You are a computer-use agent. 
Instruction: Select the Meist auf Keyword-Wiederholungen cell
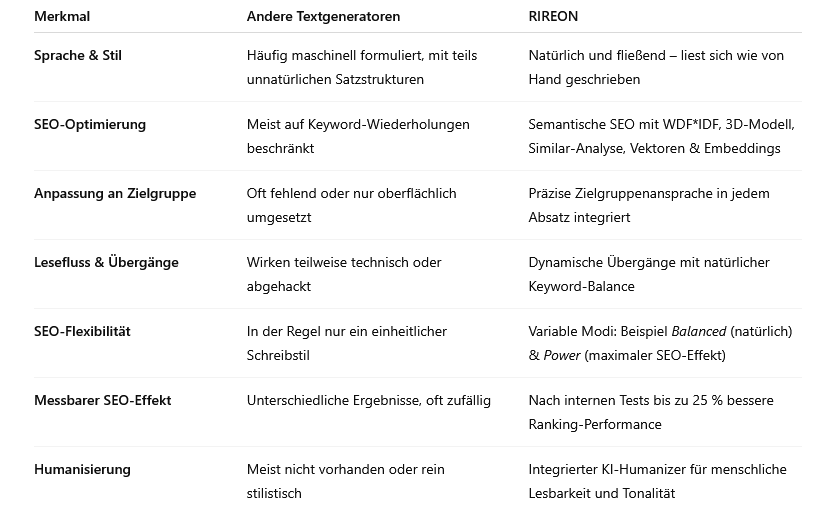(x=358, y=136)
